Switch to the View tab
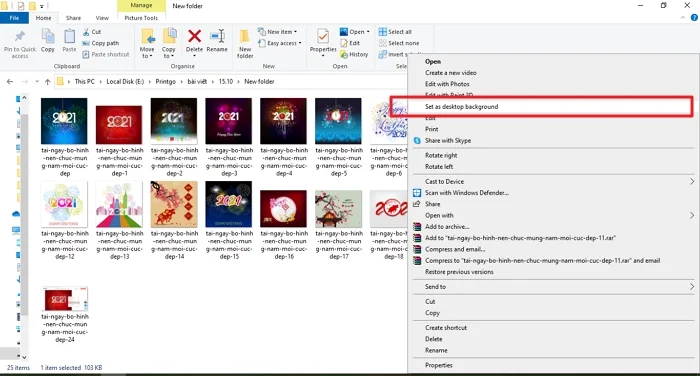This screenshot has height=376, width=700. click(x=102, y=18)
